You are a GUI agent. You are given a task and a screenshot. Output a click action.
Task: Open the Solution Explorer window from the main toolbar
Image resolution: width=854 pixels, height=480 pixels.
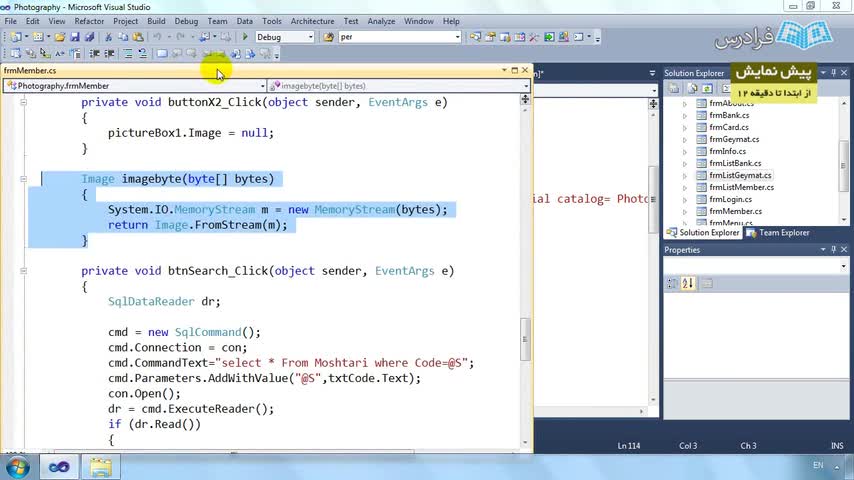[x=475, y=37]
